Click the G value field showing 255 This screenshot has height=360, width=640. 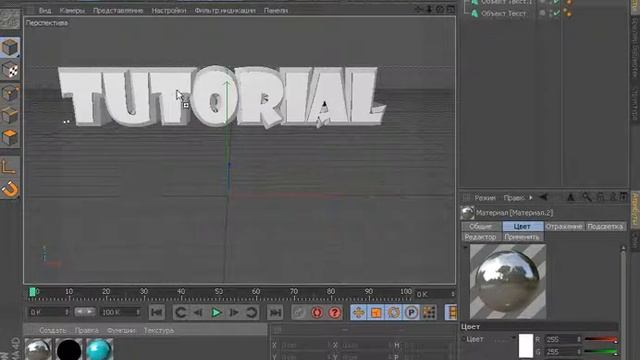563,351
